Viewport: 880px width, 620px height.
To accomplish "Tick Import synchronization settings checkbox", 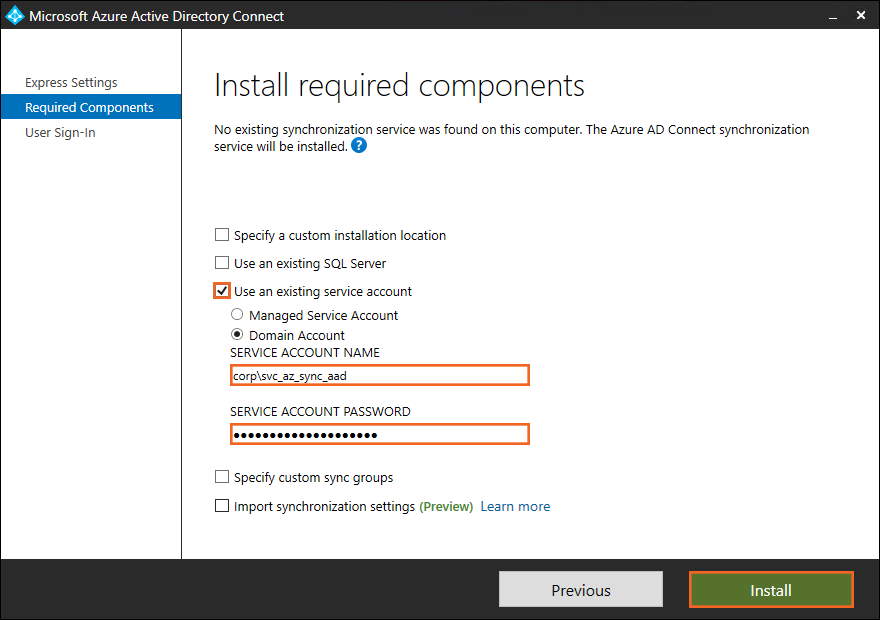I will coord(222,506).
